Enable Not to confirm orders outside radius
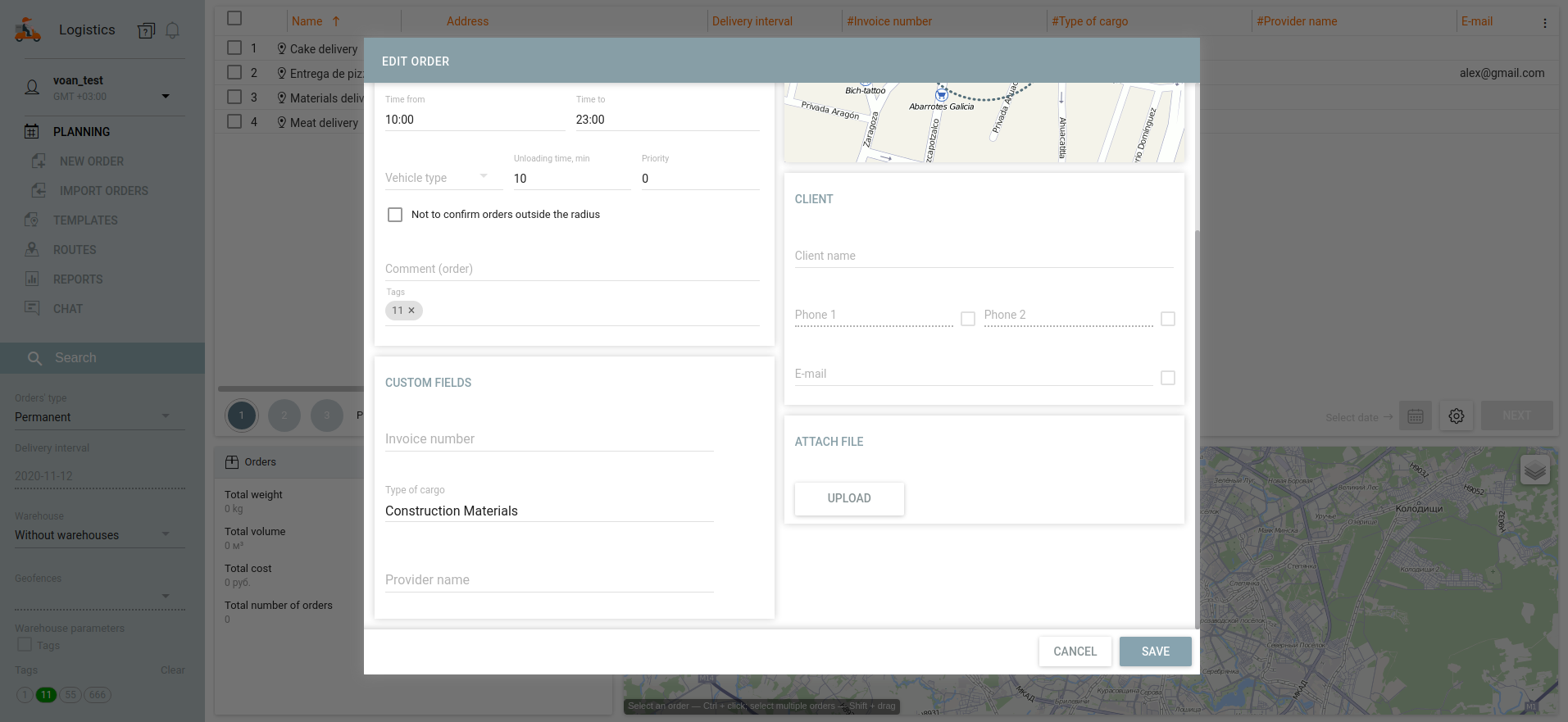This screenshot has width=1568, height=722. pyautogui.click(x=395, y=215)
